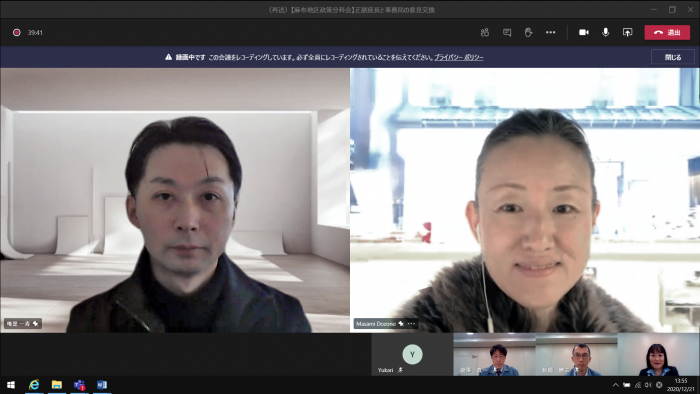Toggle the camera on or off
This screenshot has height=394, width=700.
(583, 32)
